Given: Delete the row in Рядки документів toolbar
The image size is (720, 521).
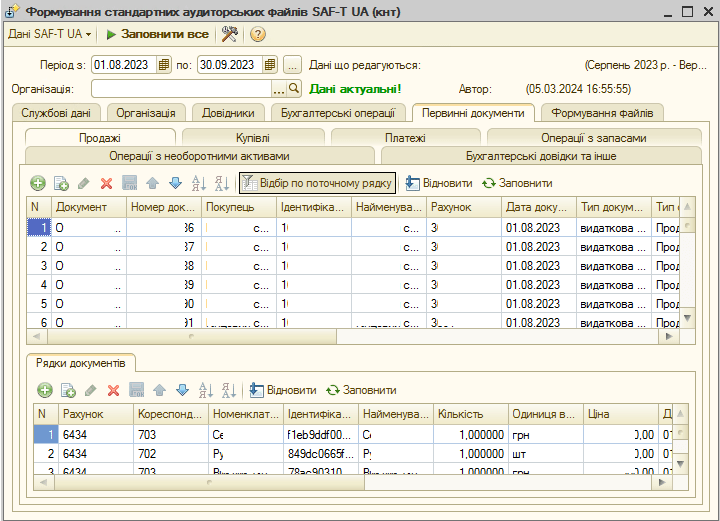Looking at the screenshot, I should (113, 390).
